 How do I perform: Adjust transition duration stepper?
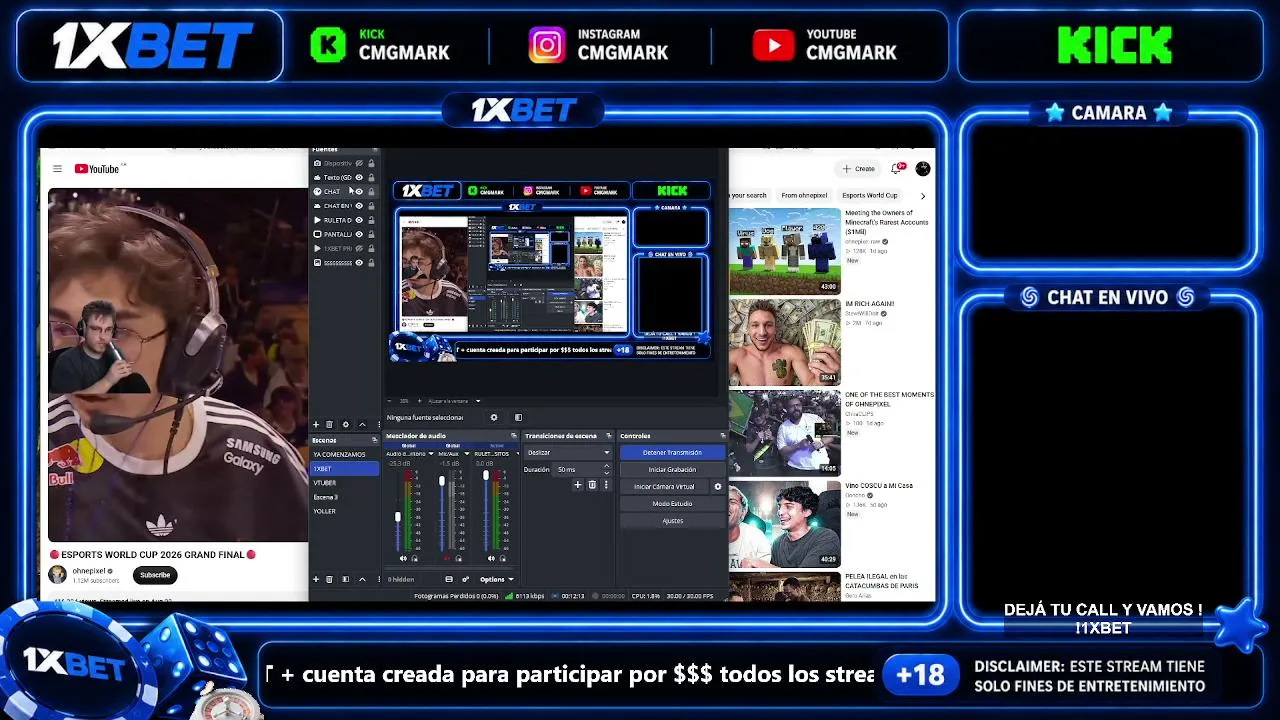coord(606,469)
